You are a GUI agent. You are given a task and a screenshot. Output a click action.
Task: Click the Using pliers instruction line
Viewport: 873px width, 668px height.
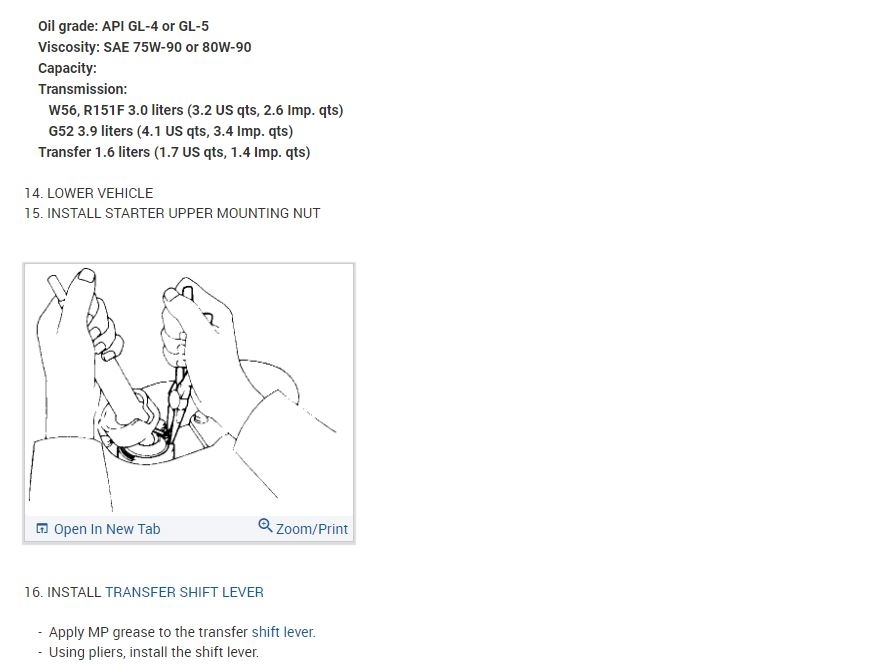[x=154, y=652]
